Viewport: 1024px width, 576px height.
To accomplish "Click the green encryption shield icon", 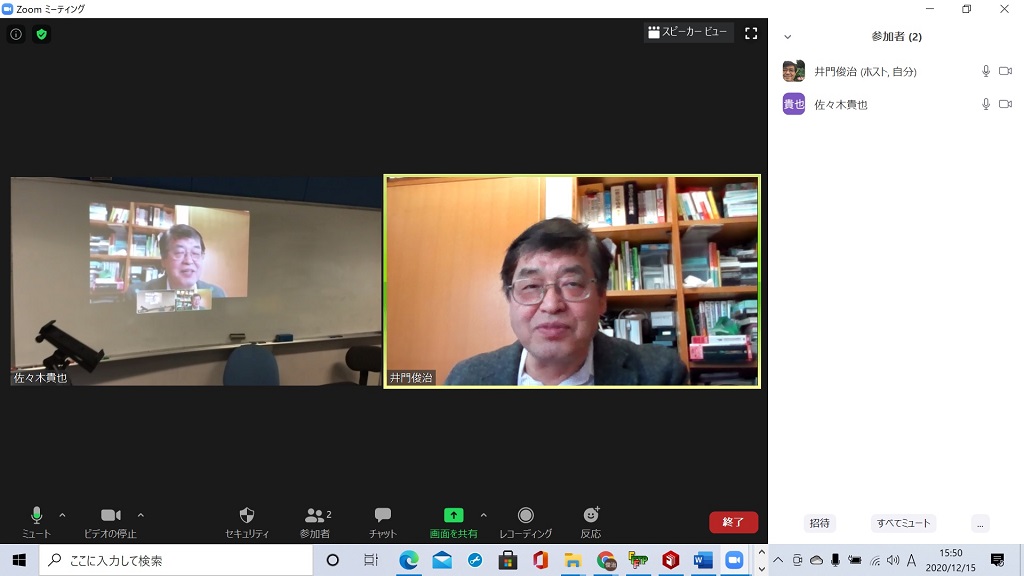I will (x=41, y=34).
